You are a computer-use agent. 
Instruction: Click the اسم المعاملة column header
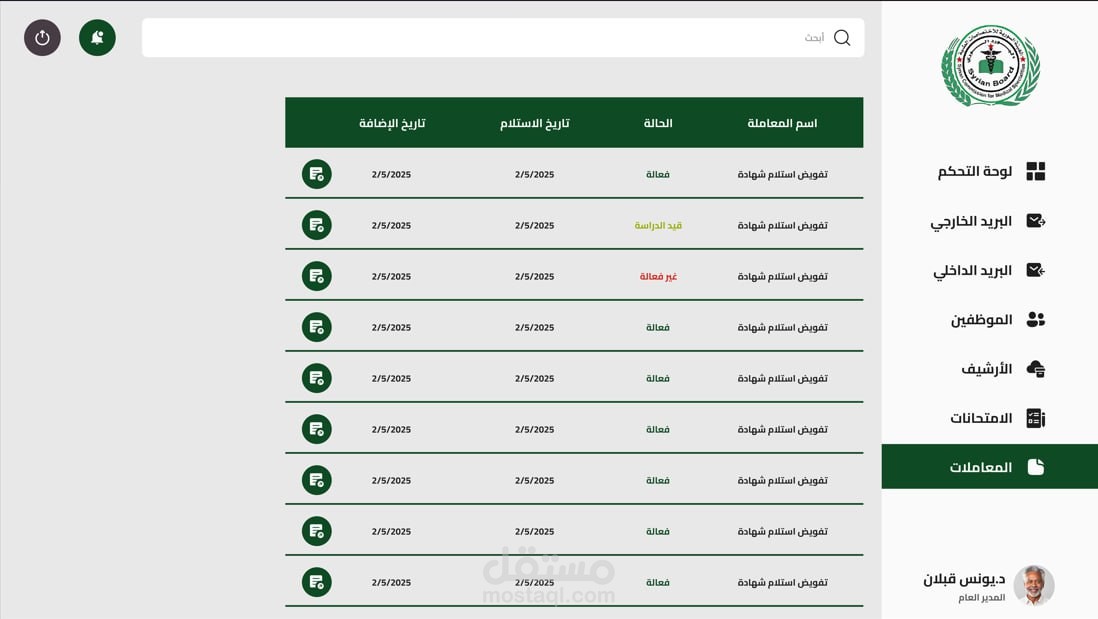782,123
